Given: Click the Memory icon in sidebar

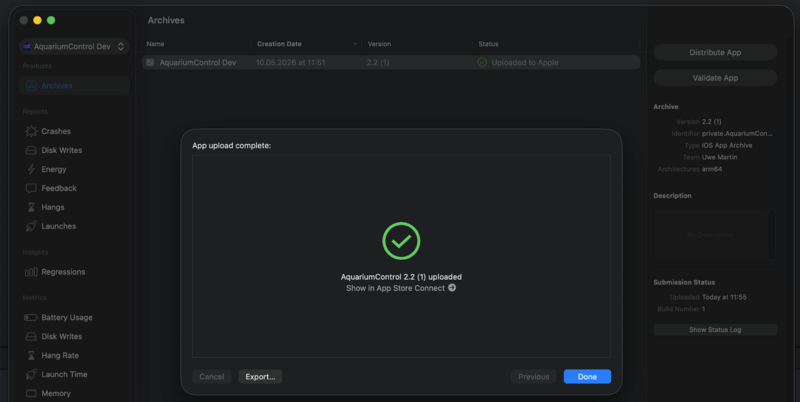Looking at the screenshot, I should [31, 393].
